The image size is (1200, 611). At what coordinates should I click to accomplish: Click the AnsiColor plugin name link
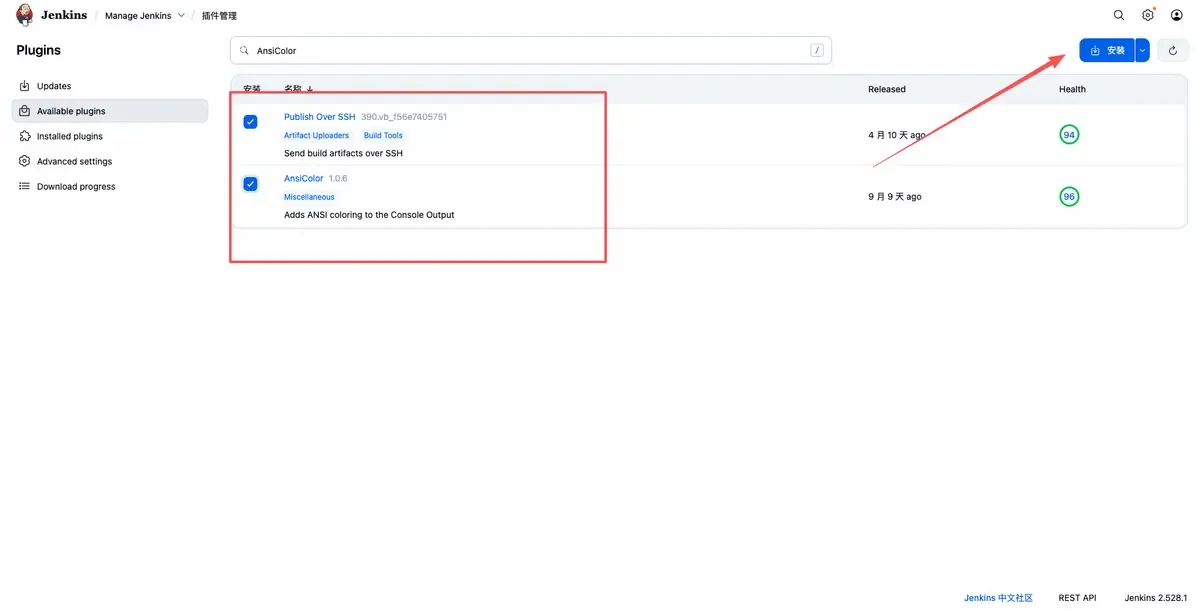coord(304,178)
